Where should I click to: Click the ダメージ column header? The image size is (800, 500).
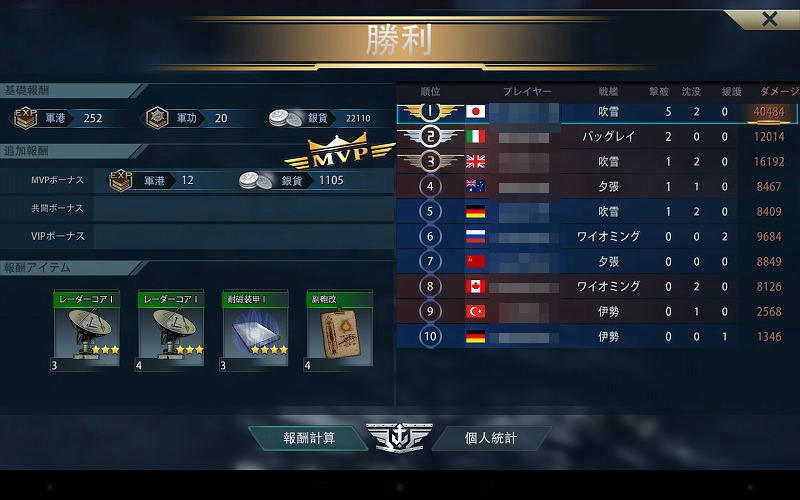779,91
